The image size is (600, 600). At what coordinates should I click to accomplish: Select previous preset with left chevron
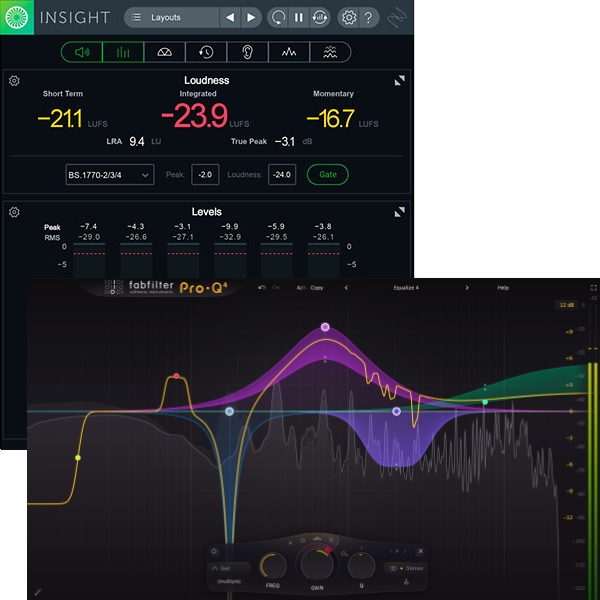tap(346, 288)
